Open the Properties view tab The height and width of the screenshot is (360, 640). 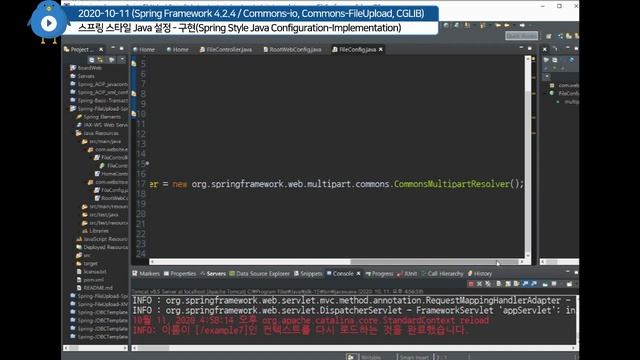pos(180,273)
